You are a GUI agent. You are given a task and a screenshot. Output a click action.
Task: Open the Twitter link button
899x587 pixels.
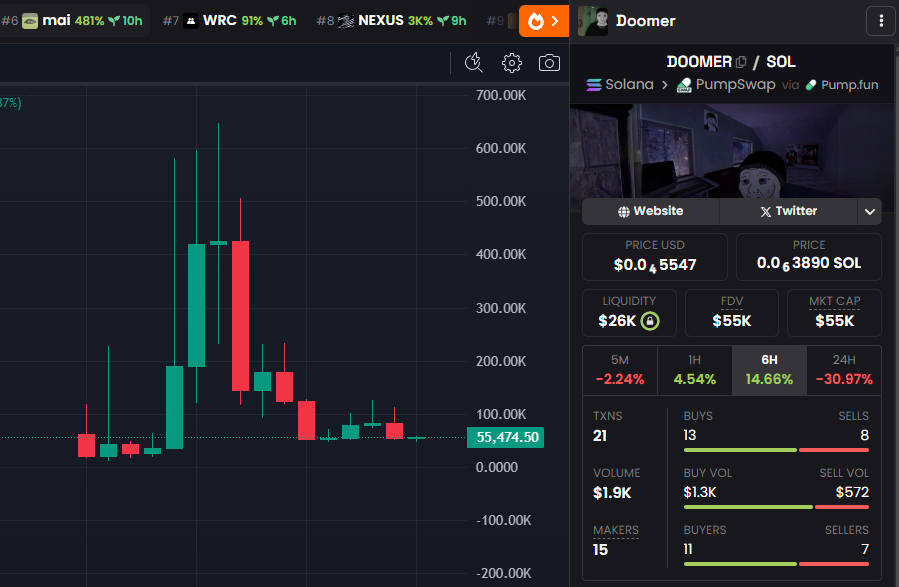[788, 211]
